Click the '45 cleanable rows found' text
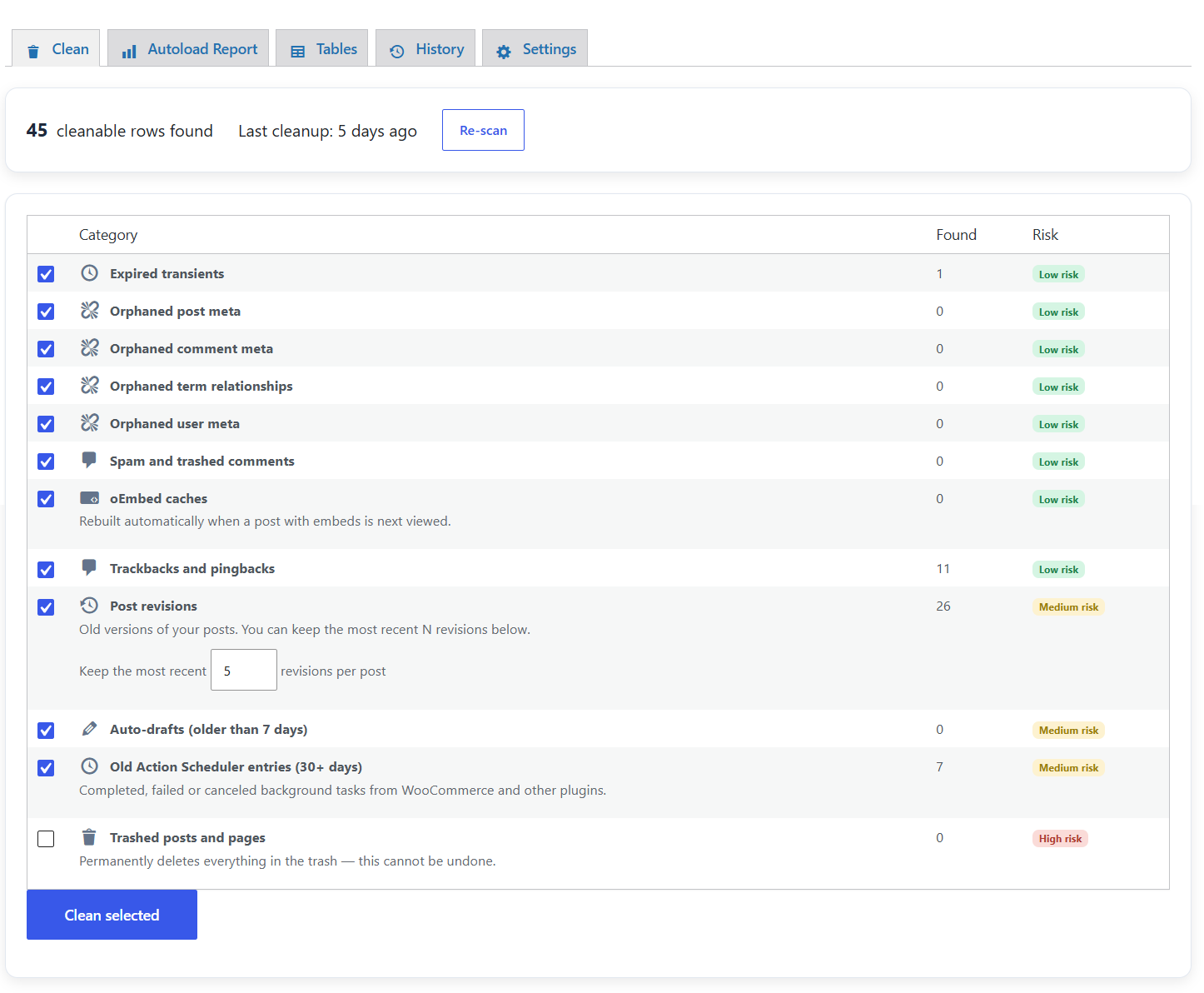The height and width of the screenshot is (993, 1204). [x=120, y=130]
